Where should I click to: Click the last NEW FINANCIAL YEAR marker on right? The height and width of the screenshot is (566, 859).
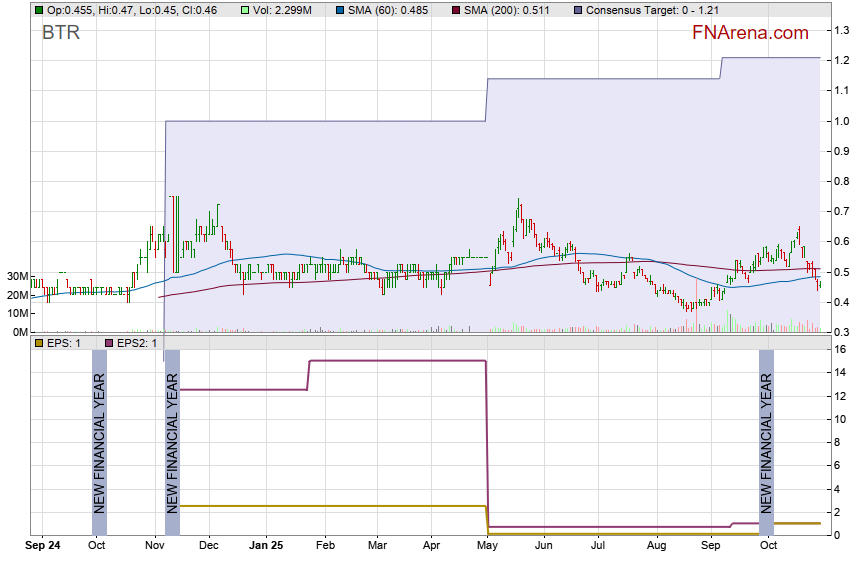click(x=766, y=441)
